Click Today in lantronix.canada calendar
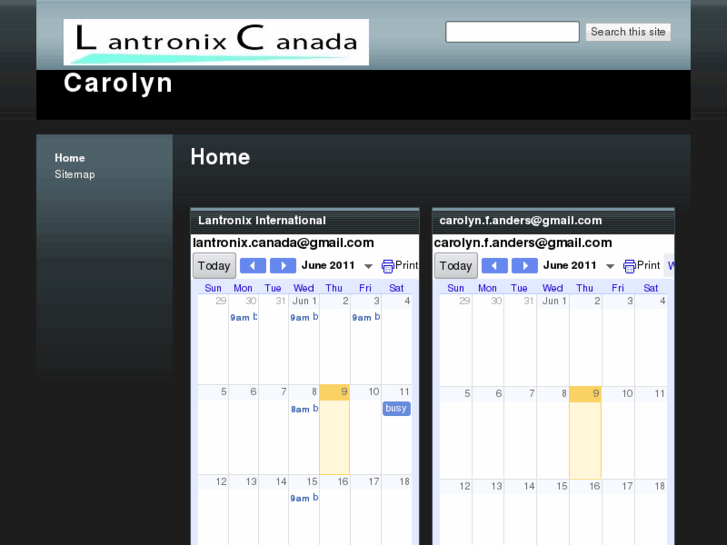 coord(214,266)
